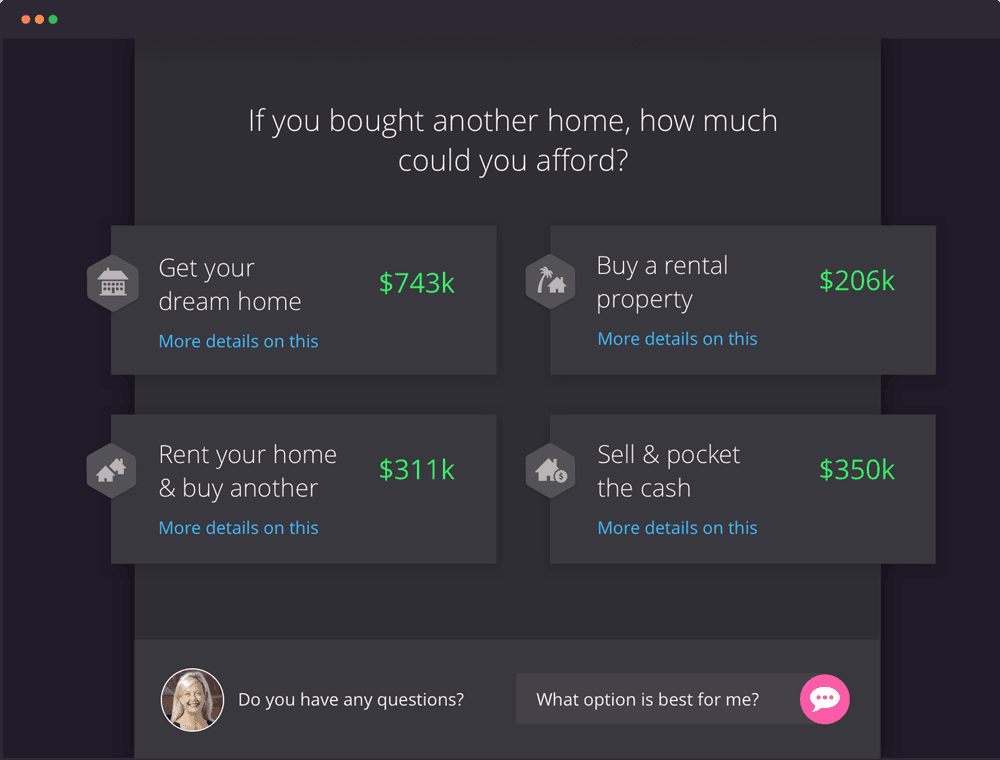Select the $350k sell and pocket amount

(857, 470)
